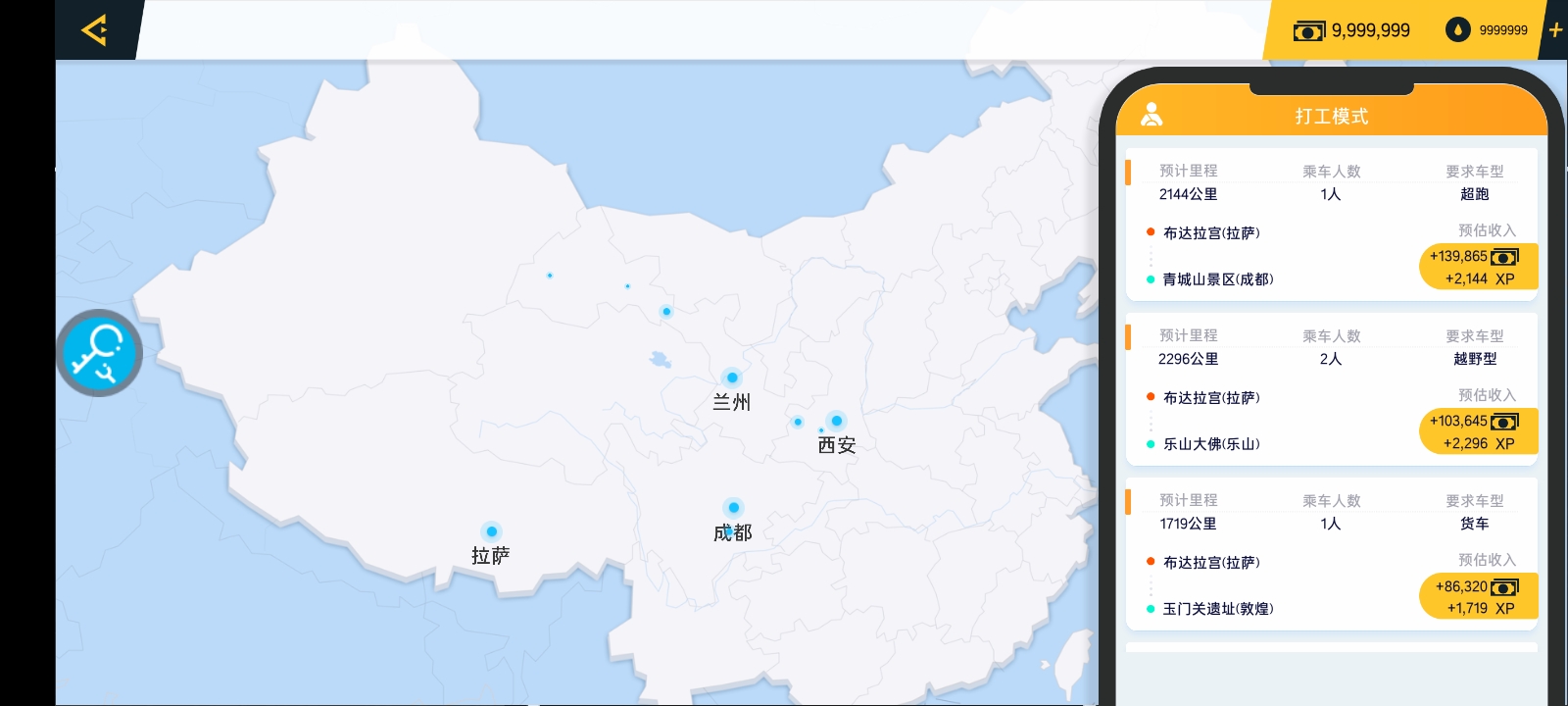Viewport: 1568px width, 706px height.
Task: Click destination 青城山景区(成都)
Action: tap(1217, 279)
